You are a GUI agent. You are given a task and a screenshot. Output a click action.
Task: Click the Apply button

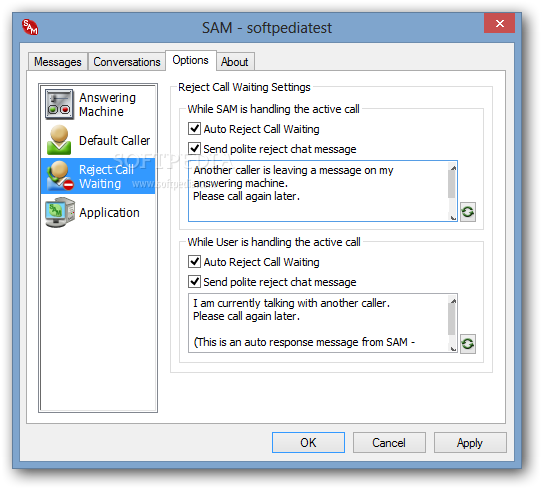(470, 442)
